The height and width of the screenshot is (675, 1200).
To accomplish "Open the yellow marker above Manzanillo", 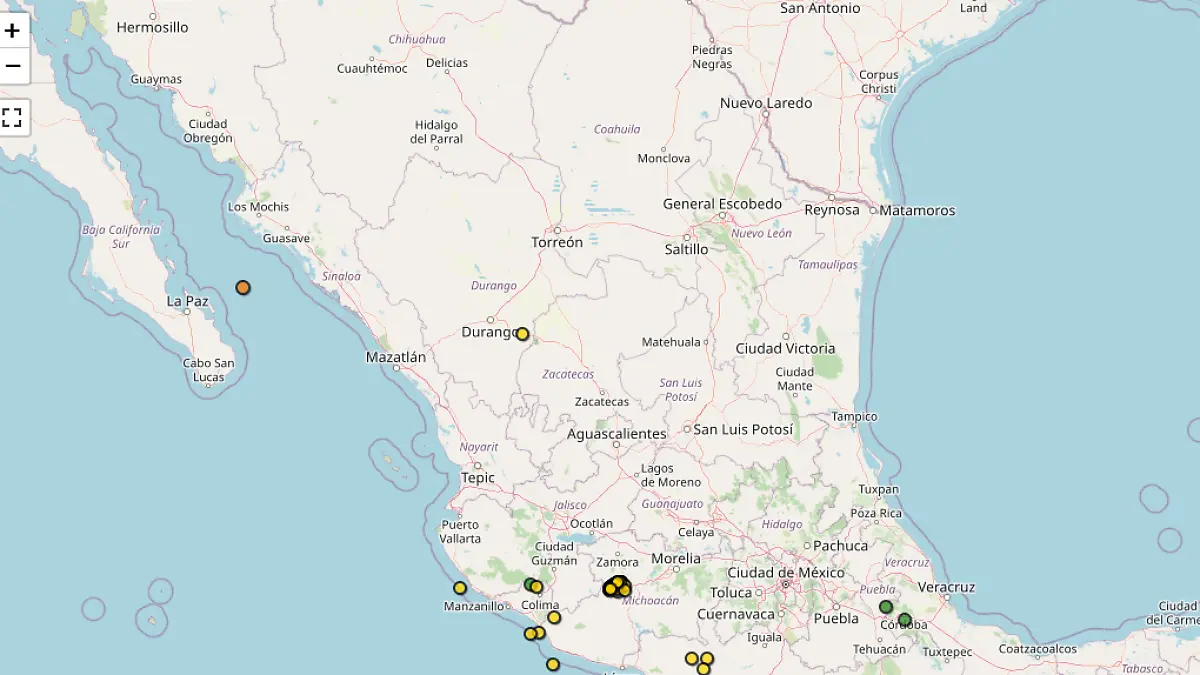I will [x=460, y=588].
